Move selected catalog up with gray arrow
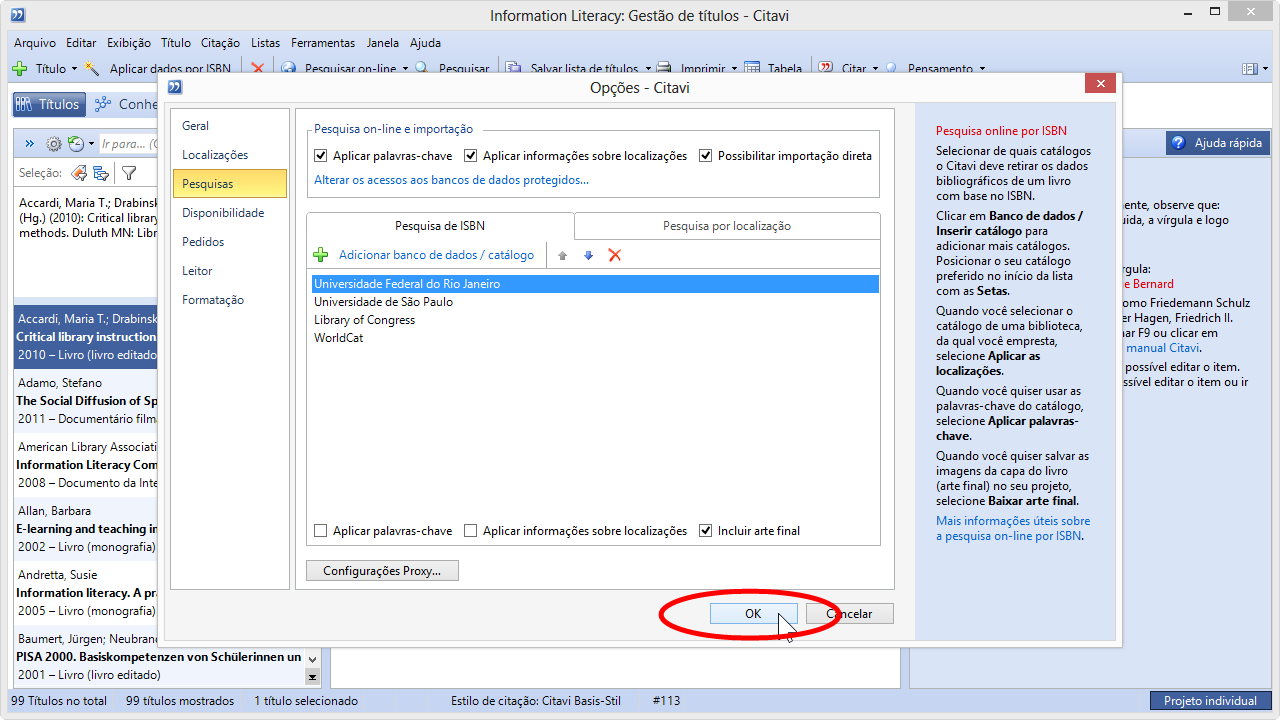1280x720 pixels. (x=562, y=255)
